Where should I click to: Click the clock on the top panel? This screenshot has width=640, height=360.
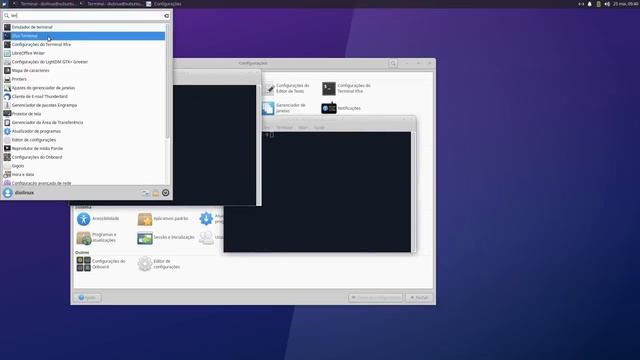tap(626, 4)
